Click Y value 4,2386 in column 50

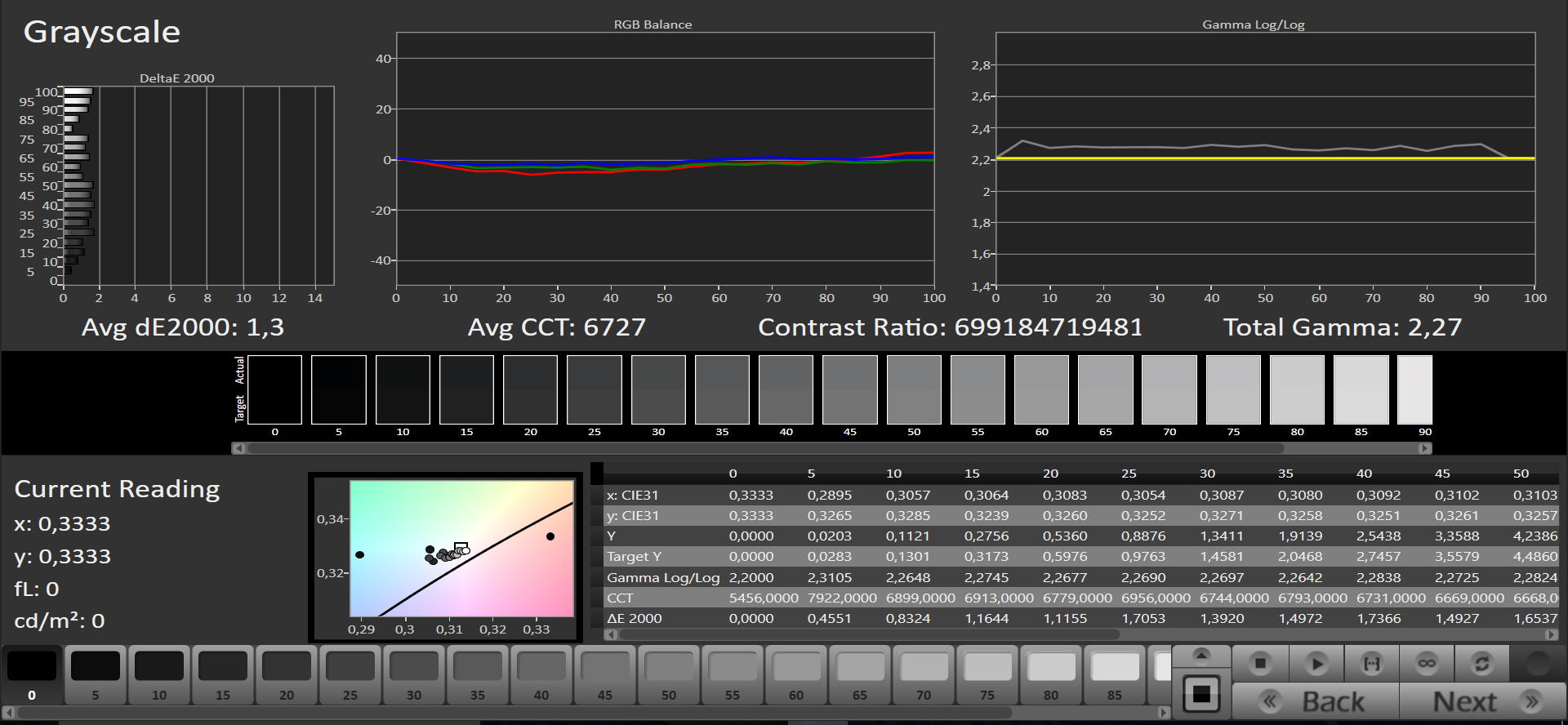pyautogui.click(x=1535, y=536)
